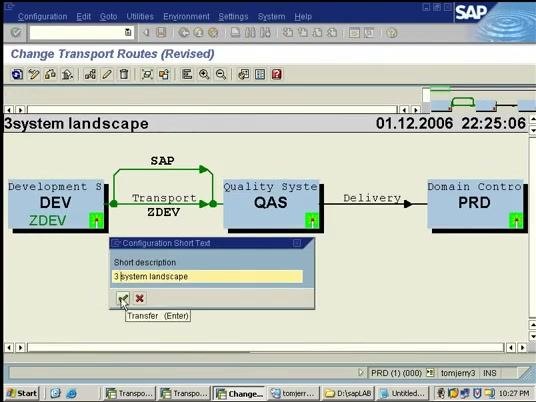
Task: Click the Find binoculars icon
Action: point(250,33)
